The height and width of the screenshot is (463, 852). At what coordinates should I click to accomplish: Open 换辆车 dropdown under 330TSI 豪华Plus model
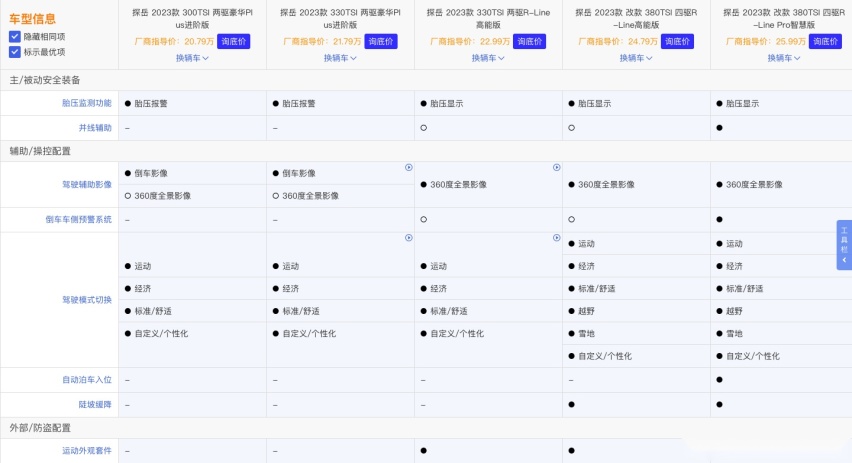click(340, 58)
